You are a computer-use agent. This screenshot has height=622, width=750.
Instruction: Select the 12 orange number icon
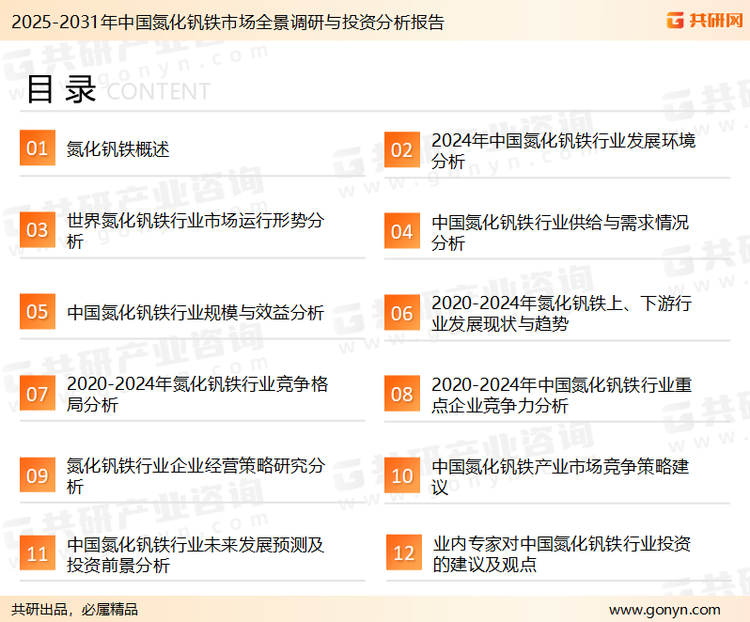(403, 554)
